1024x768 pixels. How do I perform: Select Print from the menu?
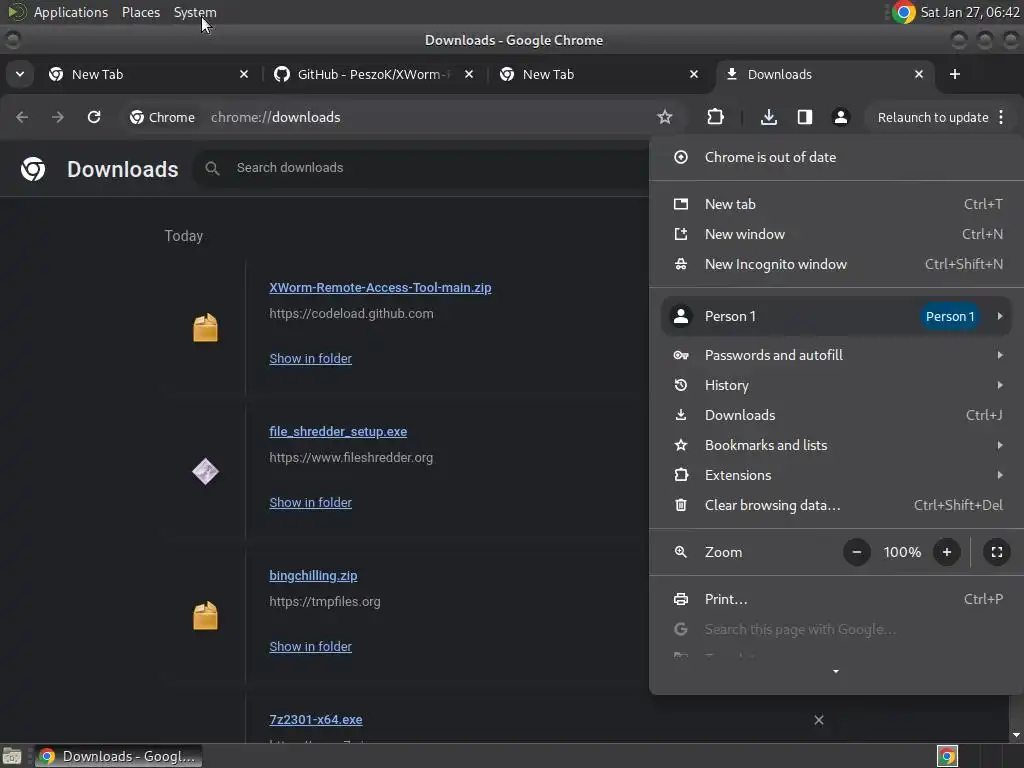pos(836,600)
